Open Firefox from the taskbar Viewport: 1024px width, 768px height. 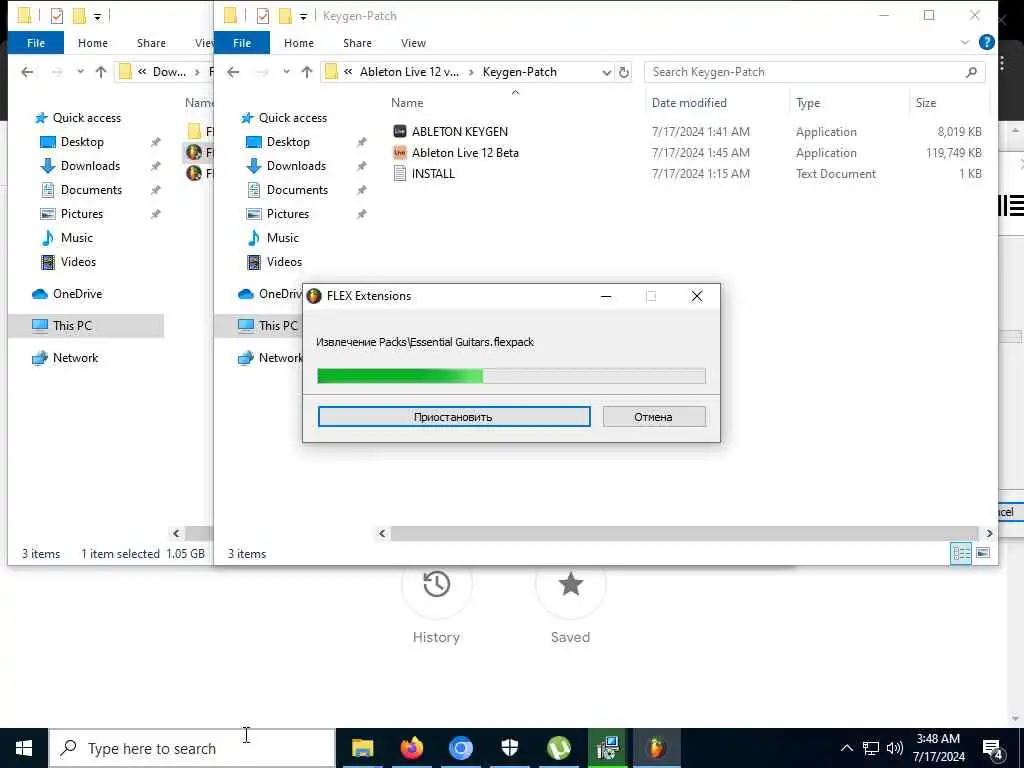pos(411,748)
